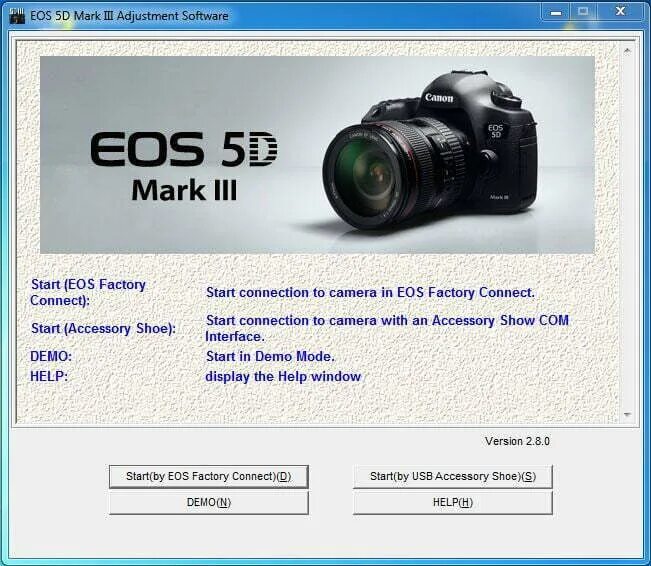Click 'Start in Demo Mode.' description text
This screenshot has height=566, width=651.
(270, 356)
